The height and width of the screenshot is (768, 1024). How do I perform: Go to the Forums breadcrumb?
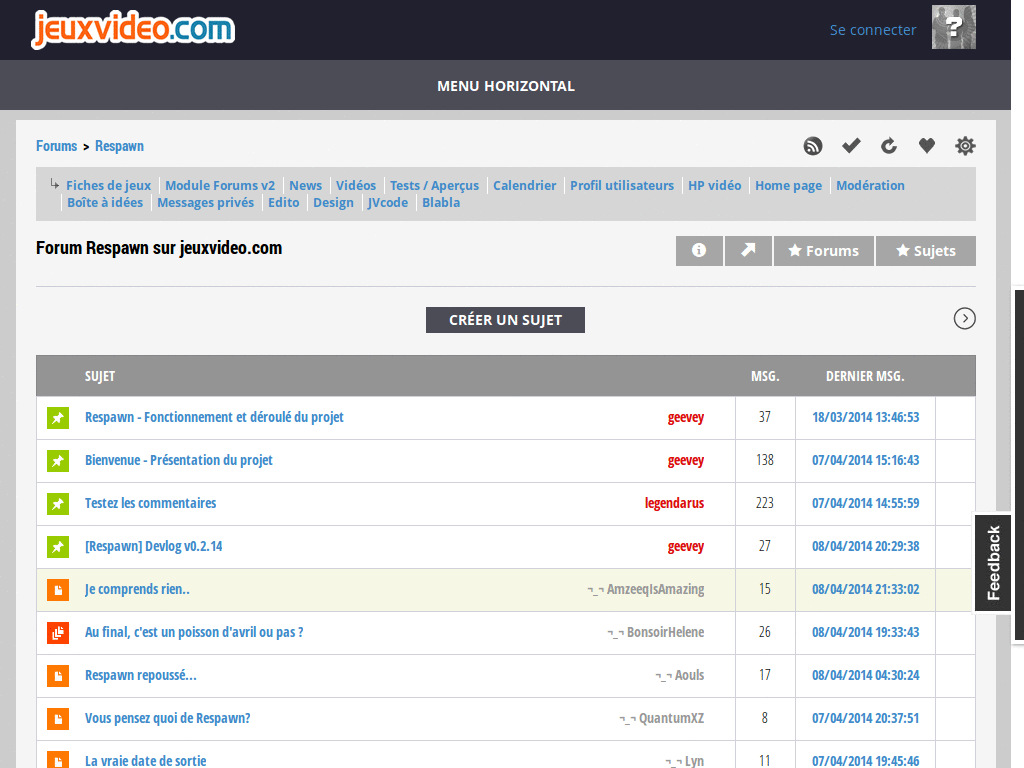56,146
